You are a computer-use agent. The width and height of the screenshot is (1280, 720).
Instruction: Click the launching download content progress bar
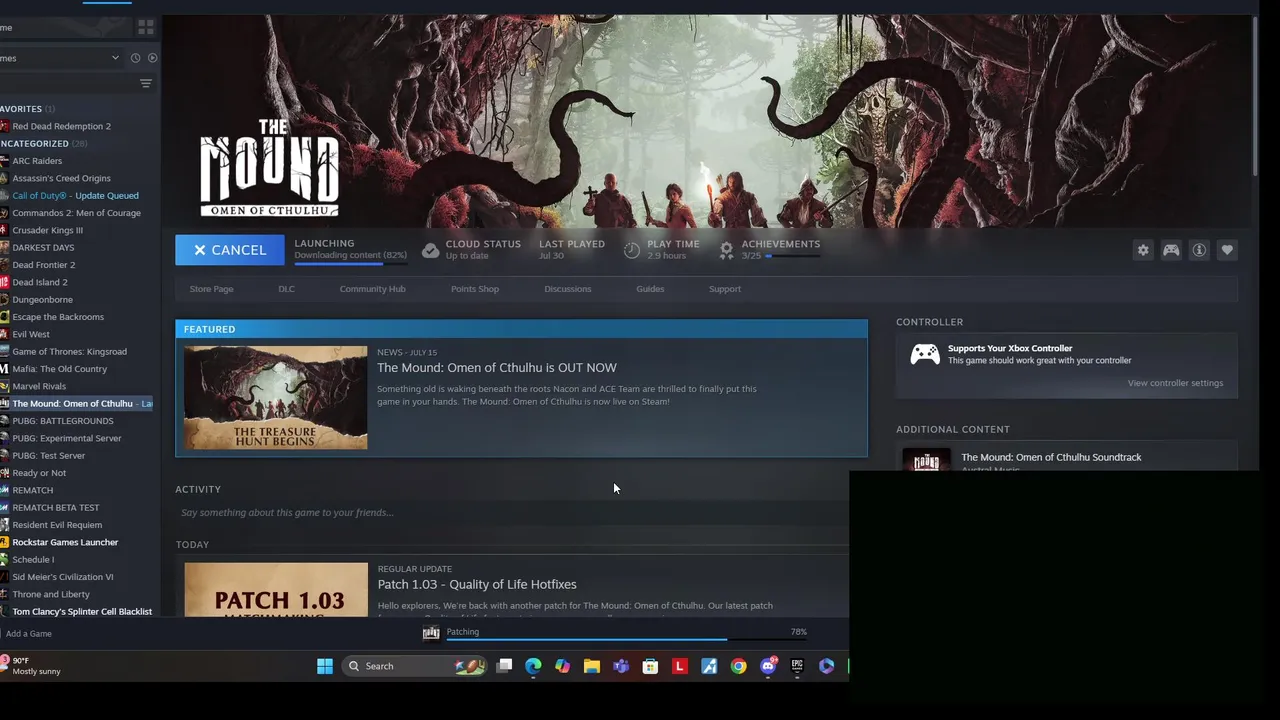tap(351, 264)
